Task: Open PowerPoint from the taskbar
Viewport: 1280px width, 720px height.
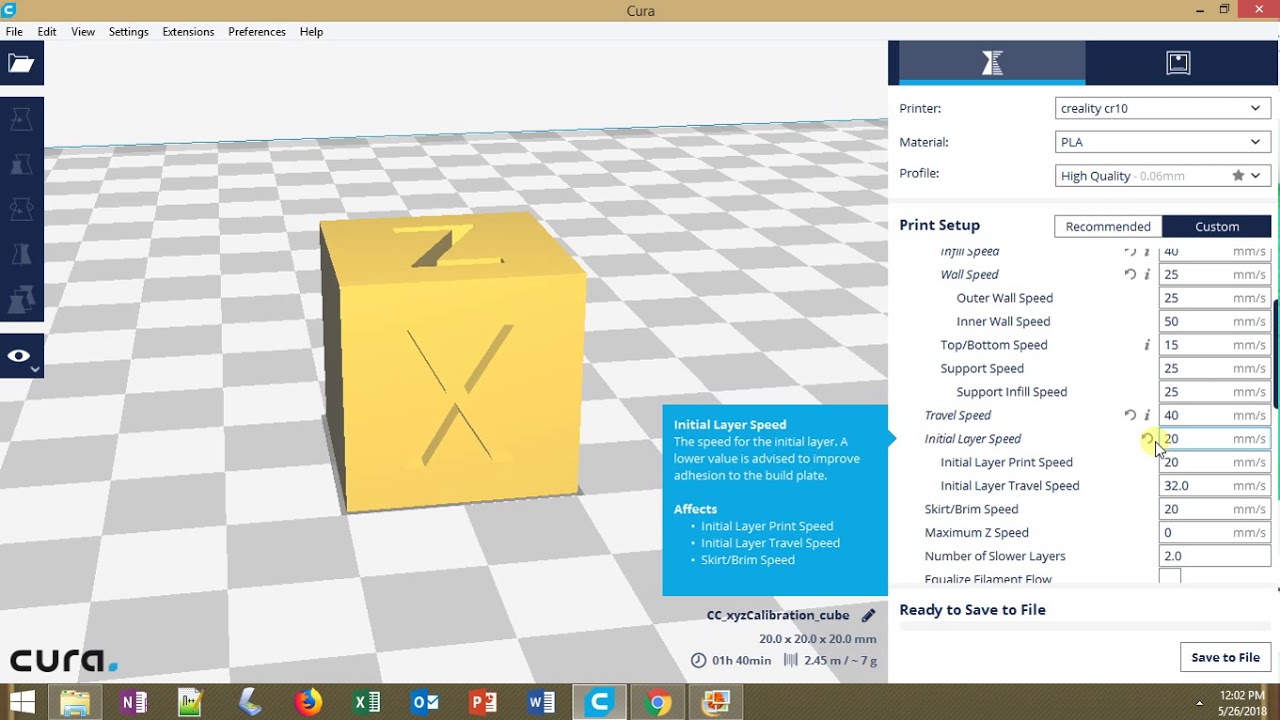Action: 483,702
